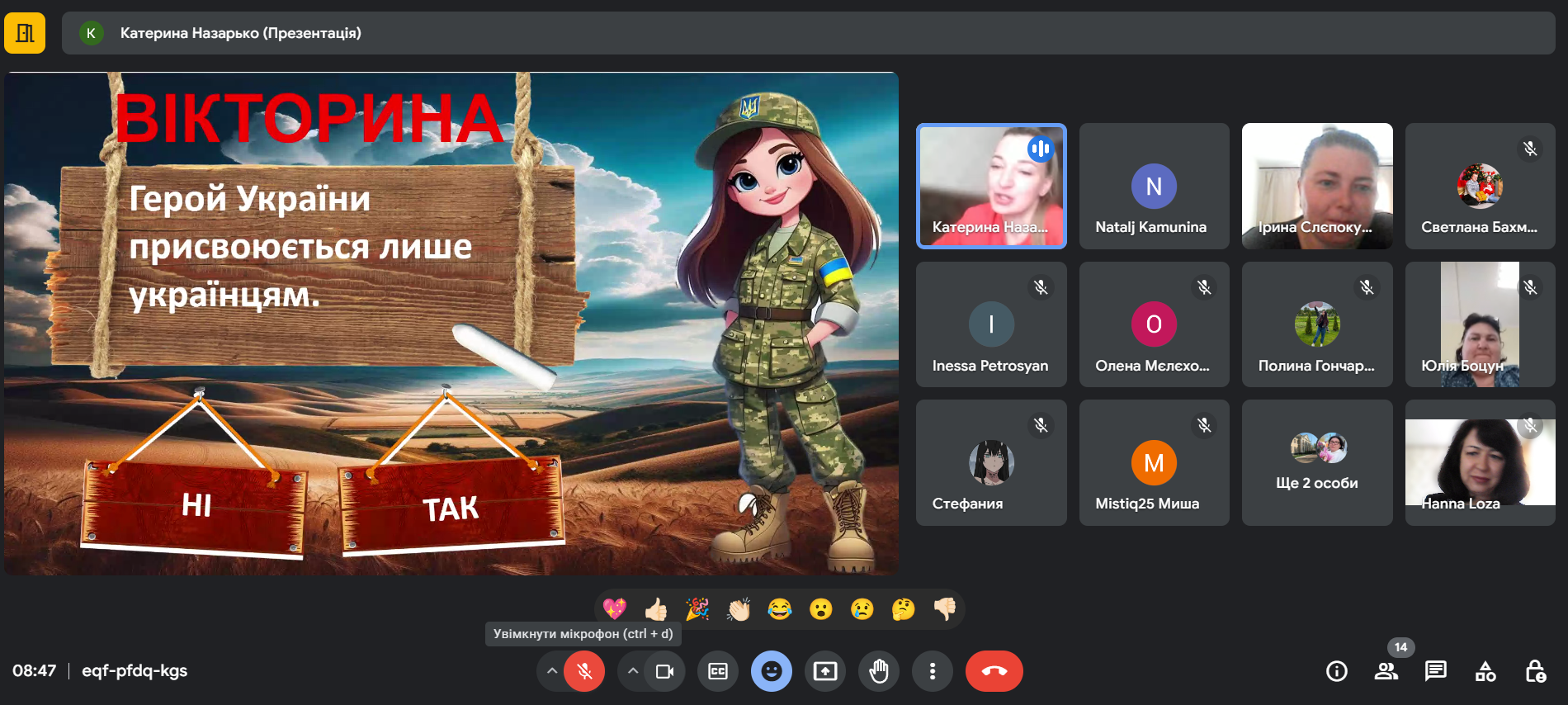Turn on closed captions
This screenshot has width=1568, height=705.
[x=718, y=671]
